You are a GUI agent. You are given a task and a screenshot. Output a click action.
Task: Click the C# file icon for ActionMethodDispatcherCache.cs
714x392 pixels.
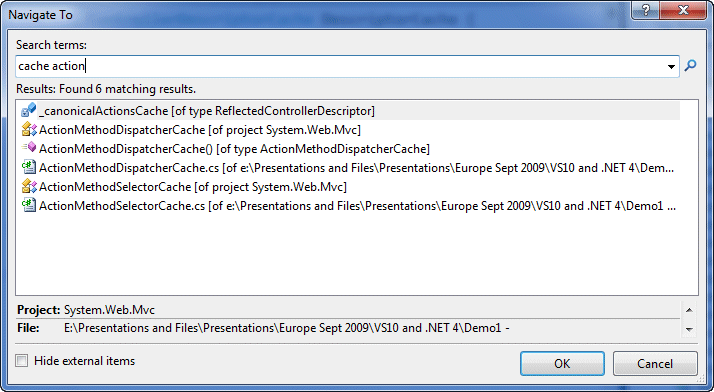(x=29, y=168)
